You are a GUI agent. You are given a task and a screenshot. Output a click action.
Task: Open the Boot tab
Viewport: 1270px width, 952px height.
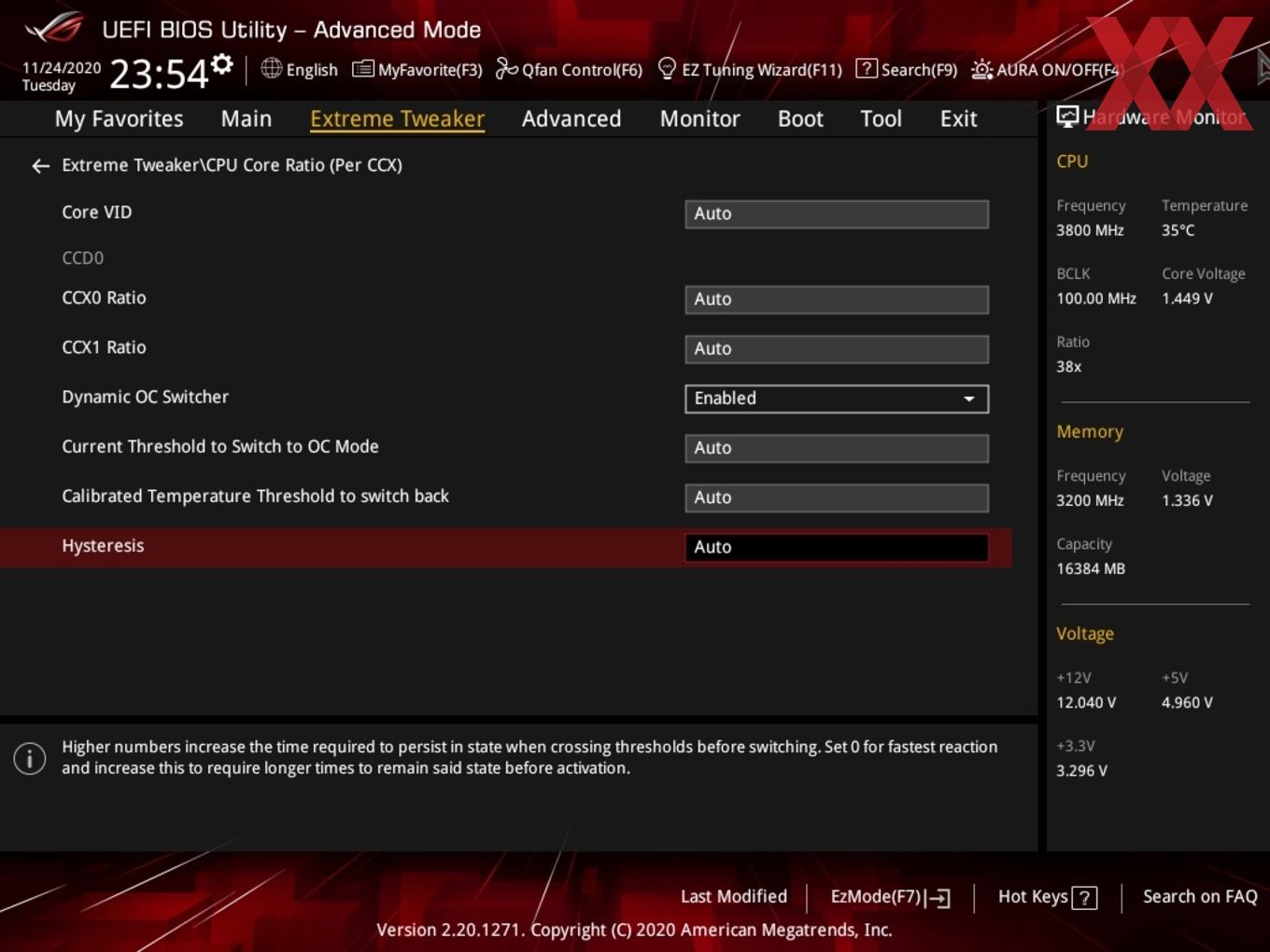[x=800, y=119]
